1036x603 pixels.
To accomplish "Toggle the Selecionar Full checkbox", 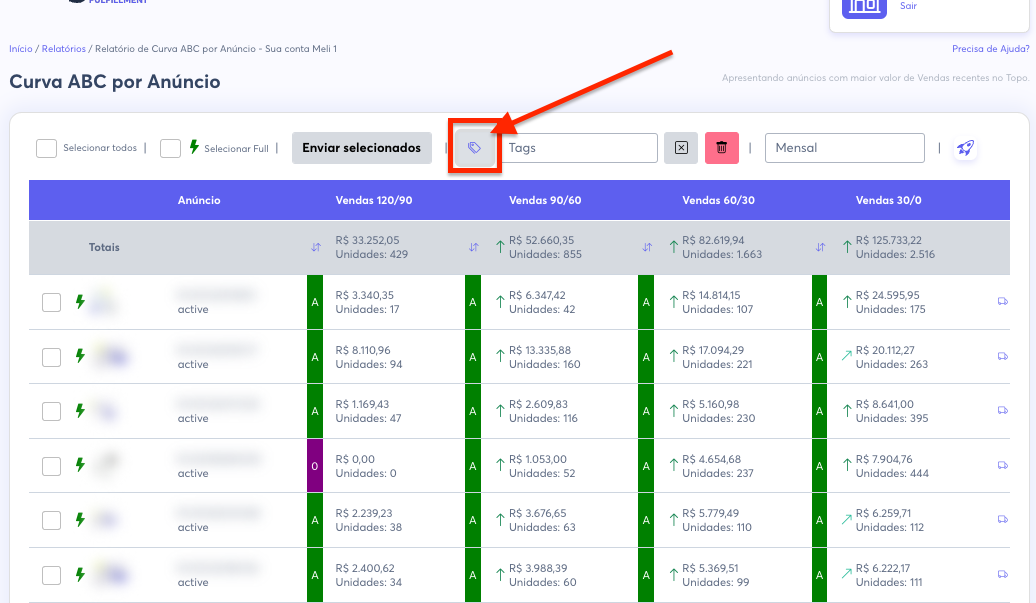I will 170,149.
